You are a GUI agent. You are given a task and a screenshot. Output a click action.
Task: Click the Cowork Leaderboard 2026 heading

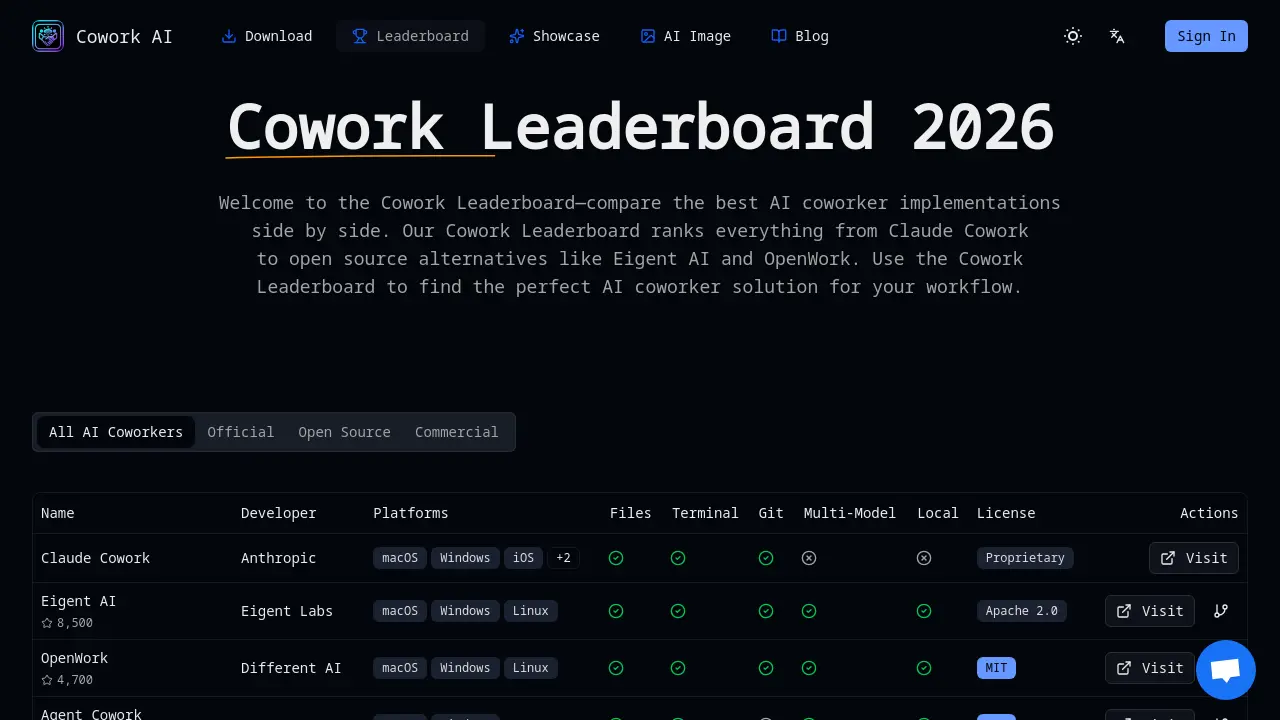click(x=640, y=127)
